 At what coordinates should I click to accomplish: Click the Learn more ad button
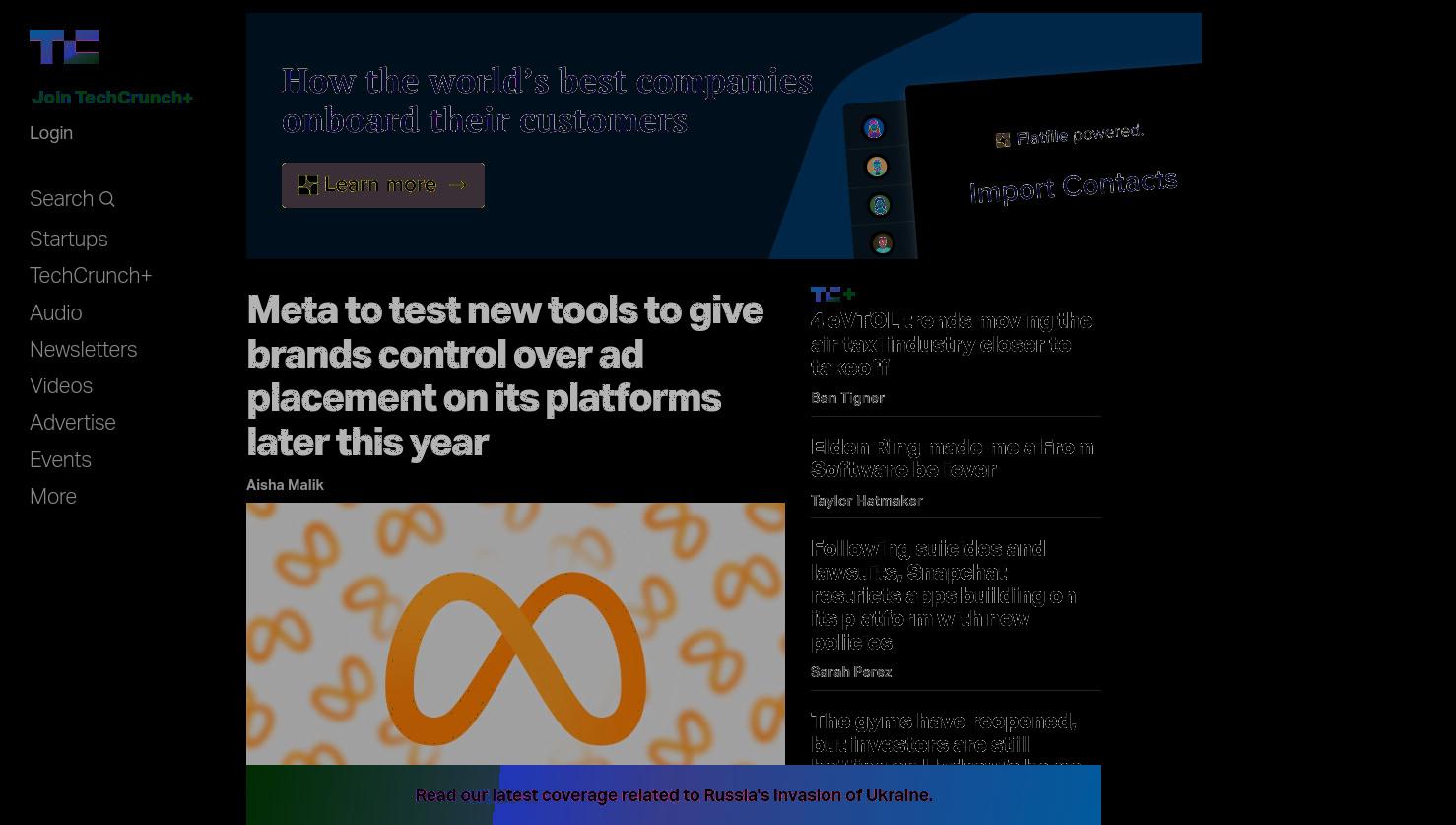383,185
